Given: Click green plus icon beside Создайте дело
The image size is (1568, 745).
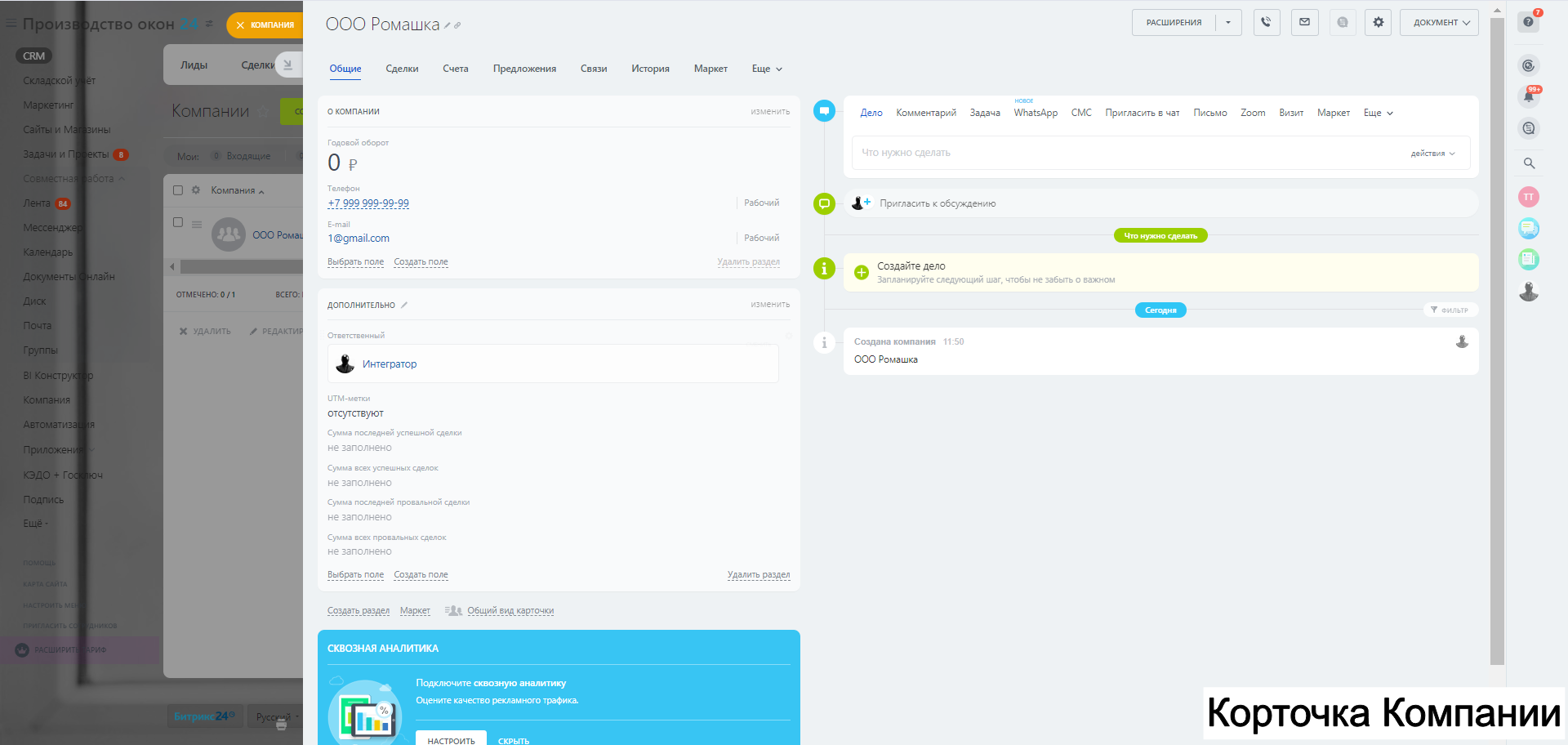Looking at the screenshot, I should (861, 272).
